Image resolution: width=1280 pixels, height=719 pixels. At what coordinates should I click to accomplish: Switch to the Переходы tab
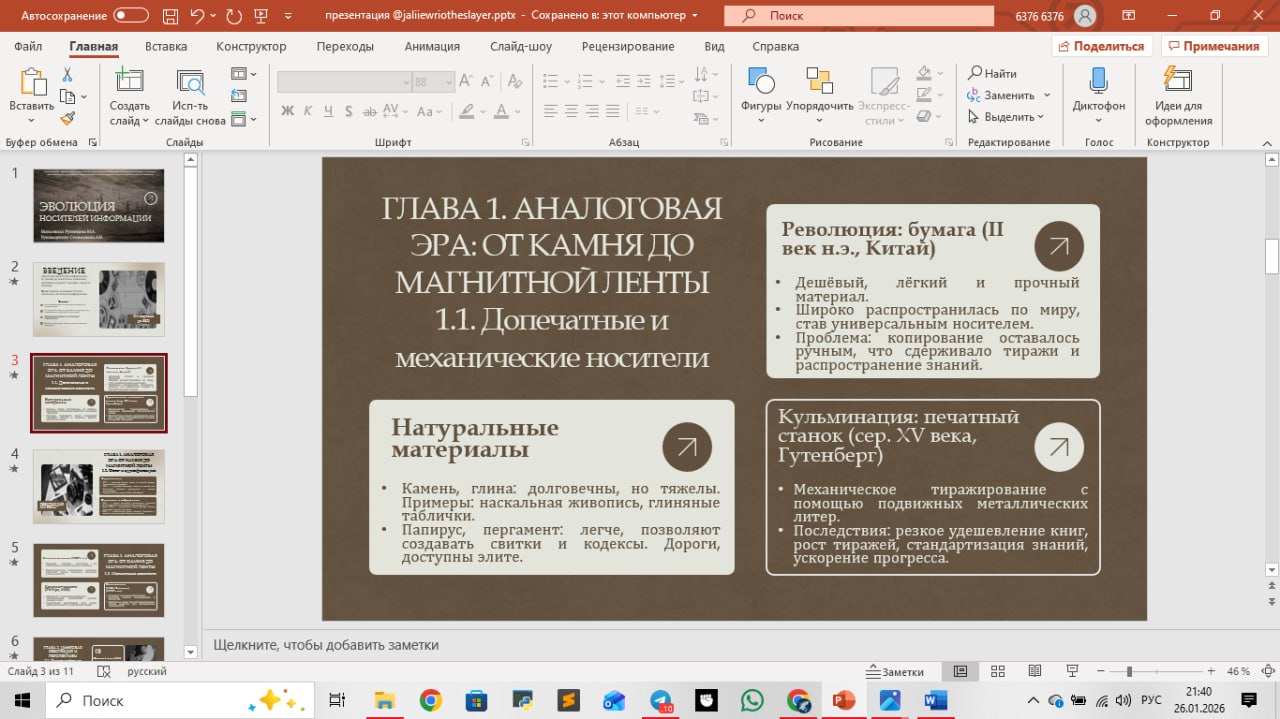(x=345, y=47)
